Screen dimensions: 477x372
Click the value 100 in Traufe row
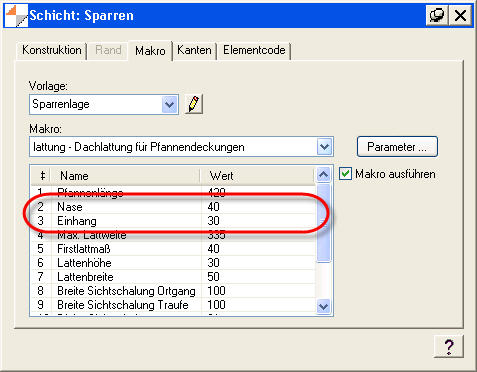click(216, 305)
